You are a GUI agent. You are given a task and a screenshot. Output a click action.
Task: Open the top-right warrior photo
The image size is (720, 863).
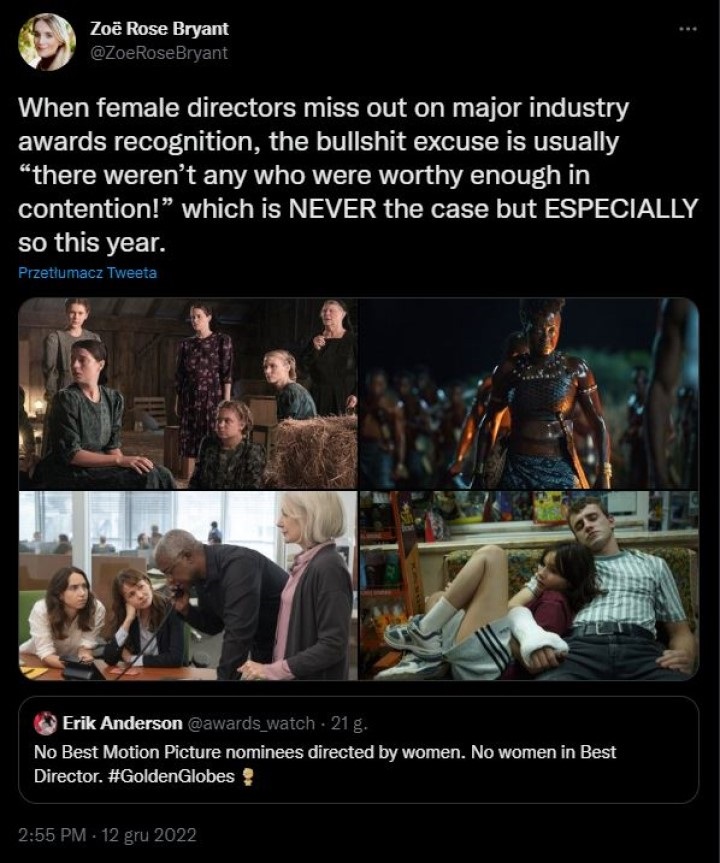(x=529, y=393)
